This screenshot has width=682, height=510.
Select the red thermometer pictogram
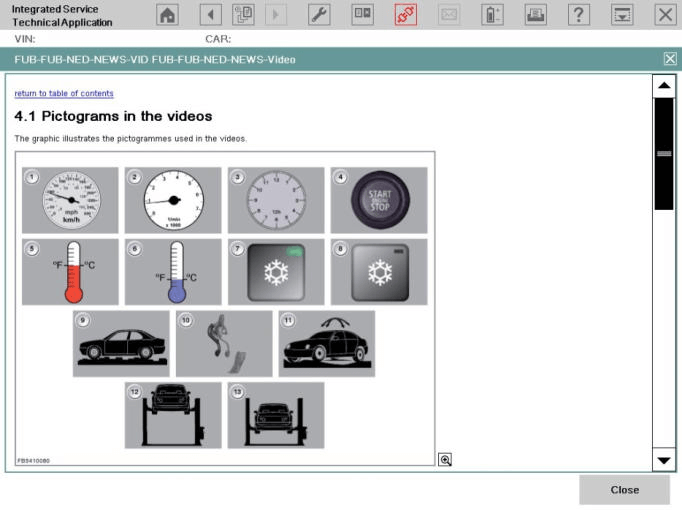(x=70, y=272)
